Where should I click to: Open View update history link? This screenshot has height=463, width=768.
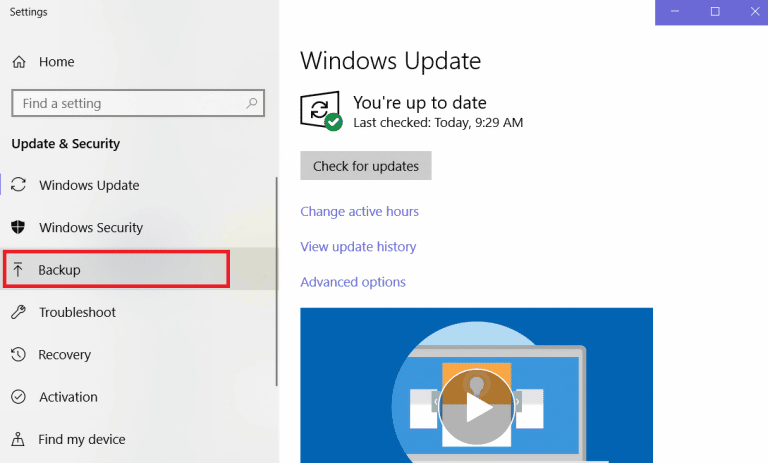coord(358,246)
